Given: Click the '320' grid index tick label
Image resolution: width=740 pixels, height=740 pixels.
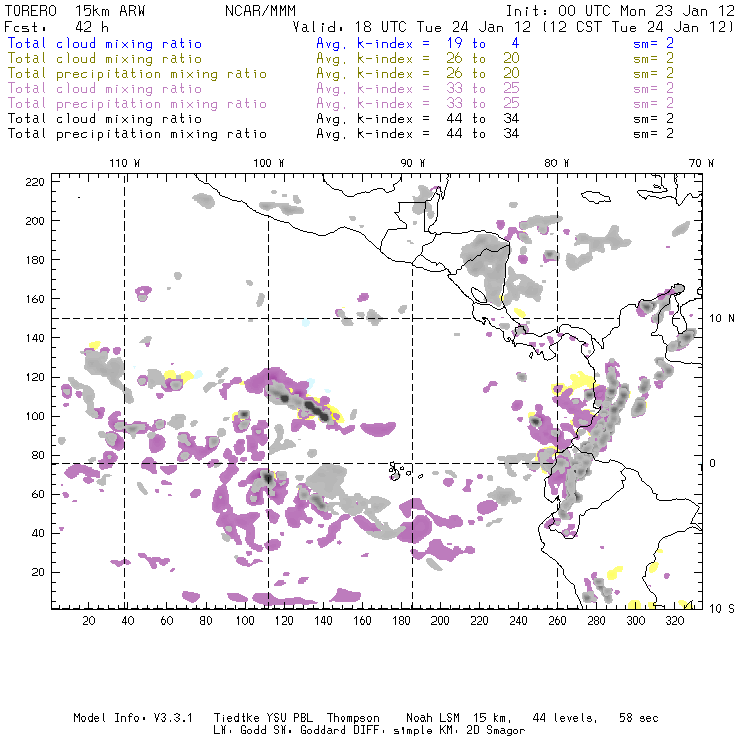Looking at the screenshot, I should click(675, 621).
